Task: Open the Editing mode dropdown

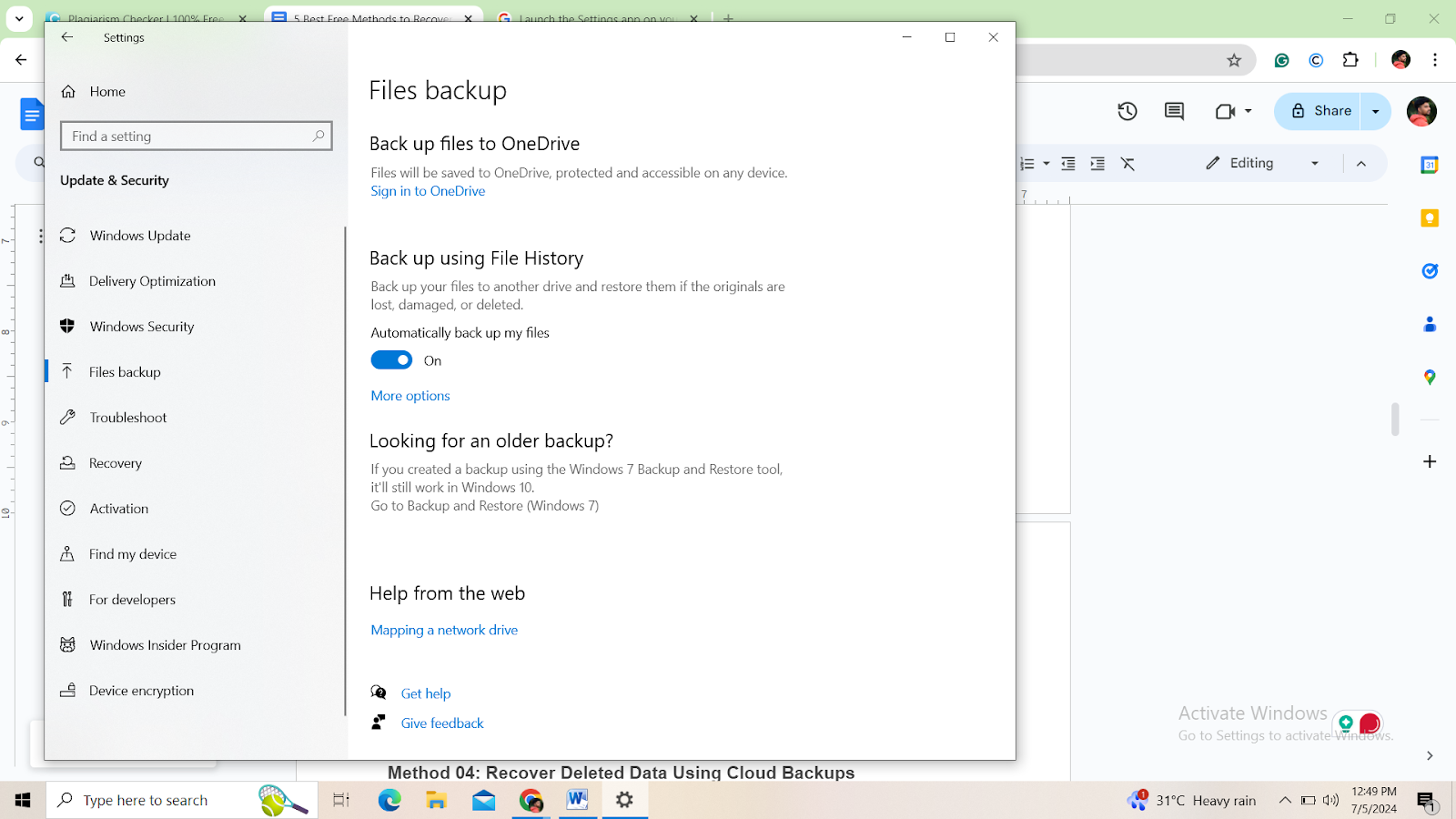Action: point(1262,163)
